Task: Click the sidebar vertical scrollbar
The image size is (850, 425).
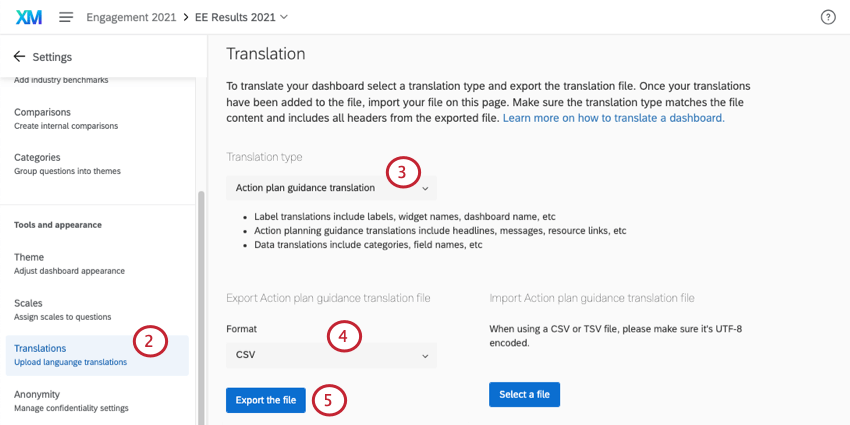Action: 201,300
